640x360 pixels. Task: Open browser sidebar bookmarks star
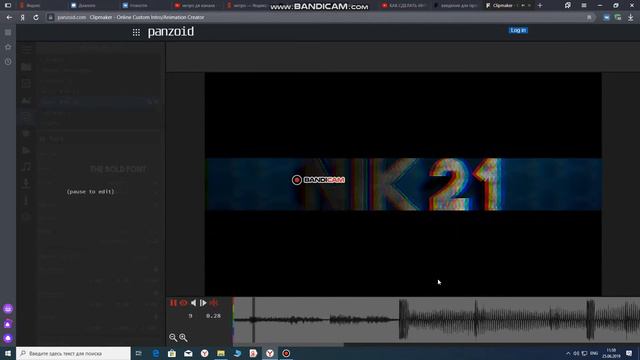click(8, 47)
